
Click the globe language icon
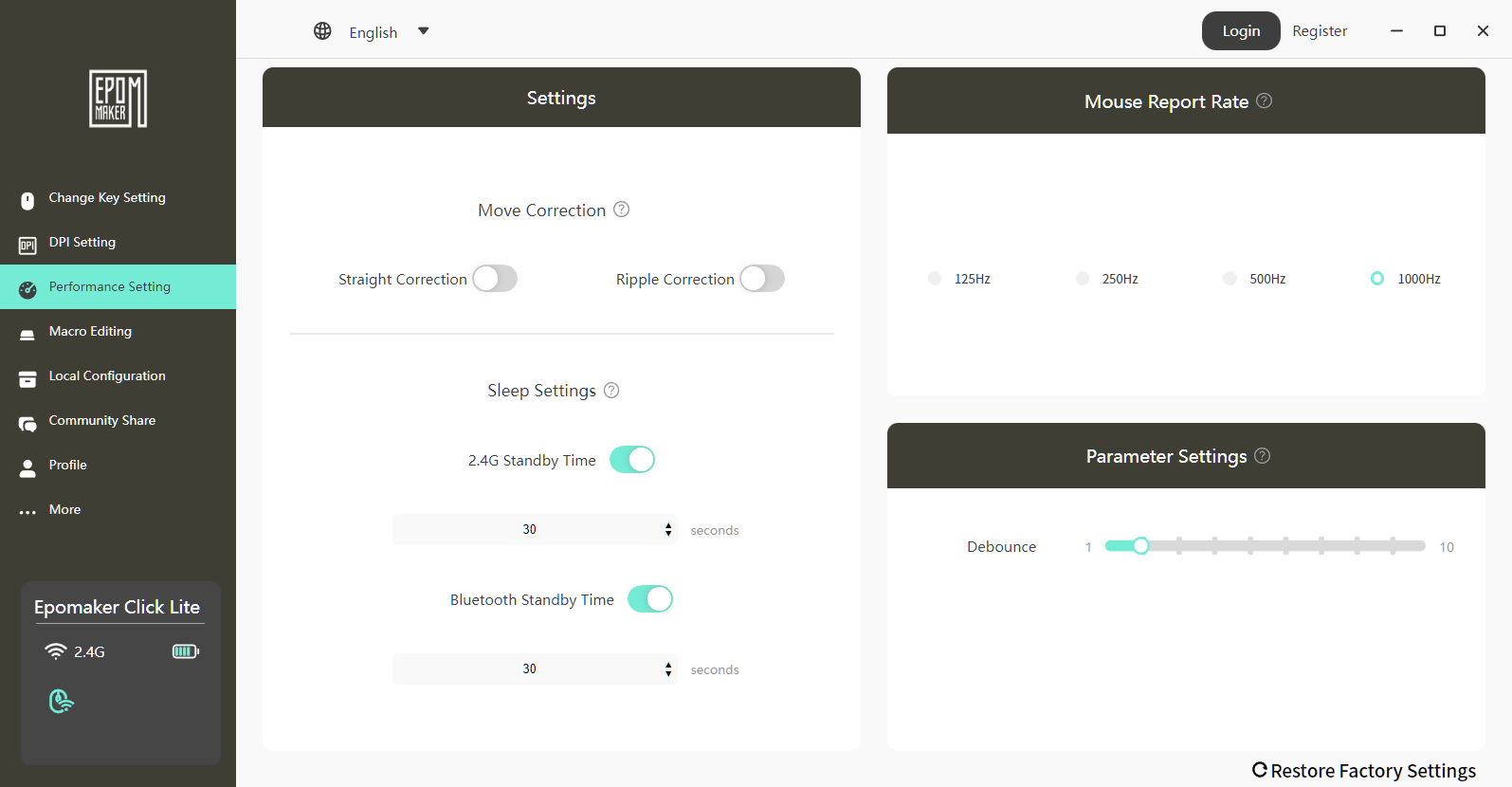point(322,31)
